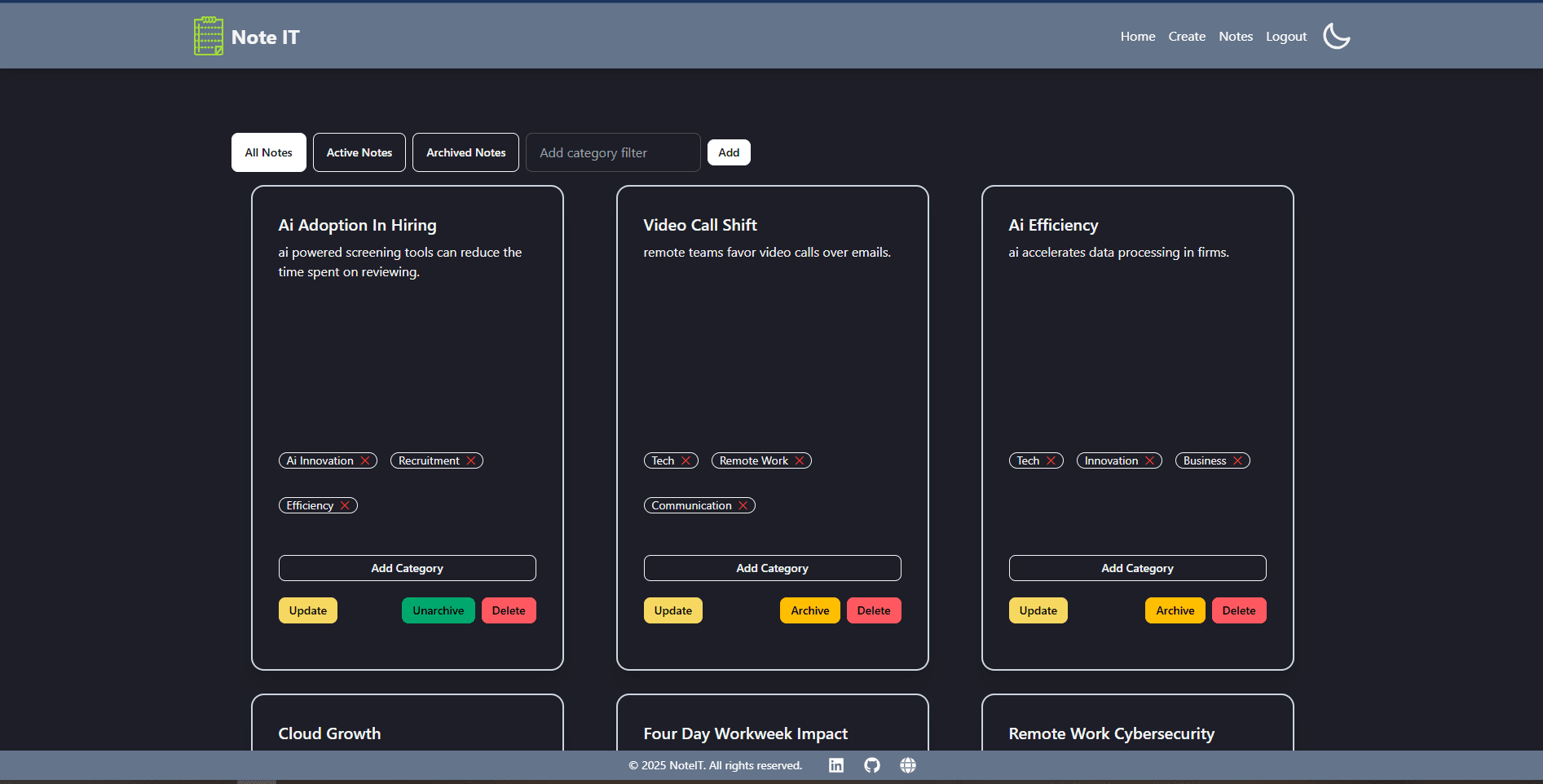Open the Create page in navigation
The height and width of the screenshot is (784, 1543).
click(x=1186, y=37)
